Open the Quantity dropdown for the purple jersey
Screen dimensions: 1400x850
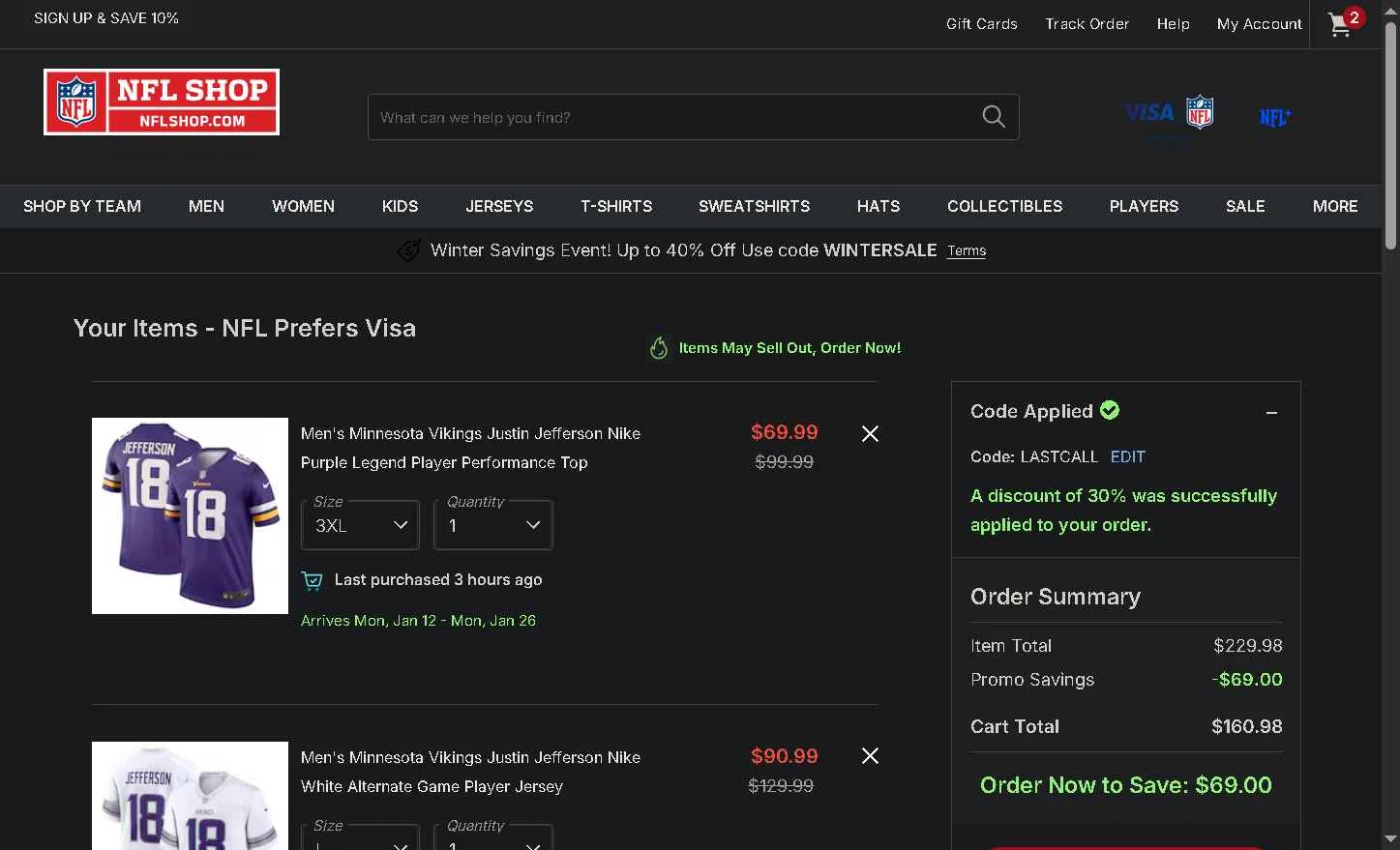coord(493,525)
